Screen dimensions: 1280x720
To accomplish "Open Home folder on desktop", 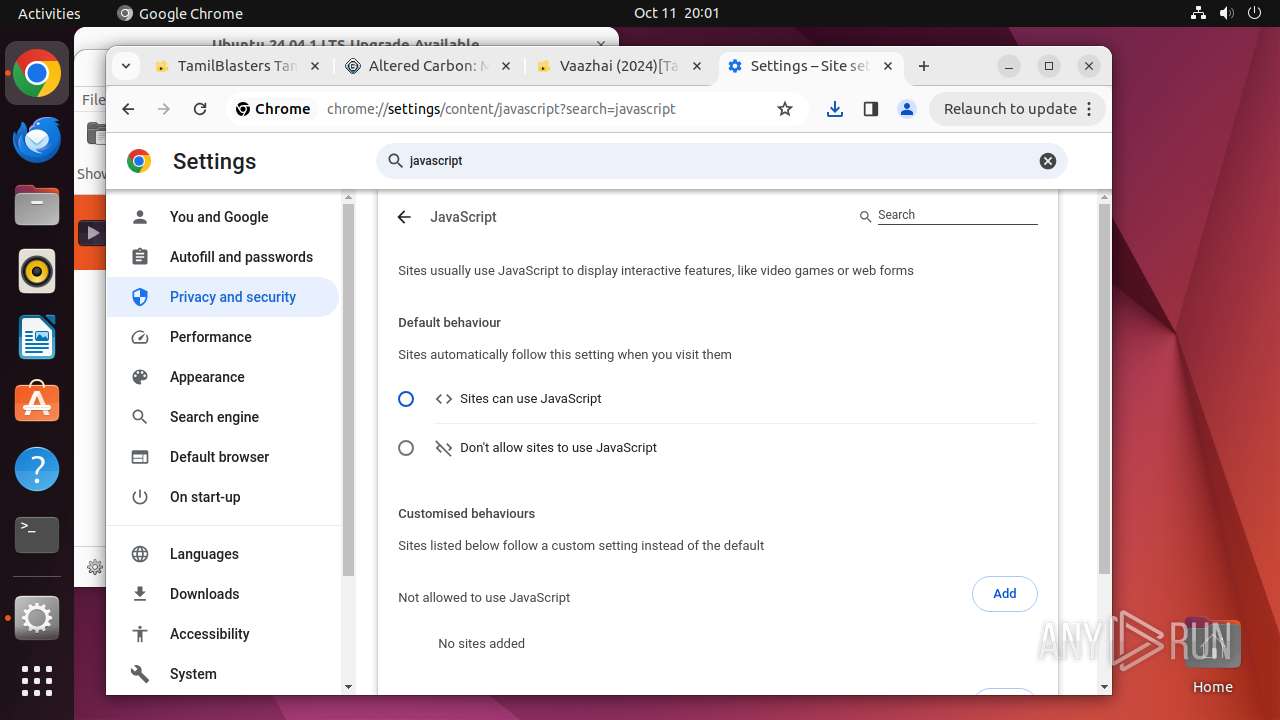I will click(1212, 656).
